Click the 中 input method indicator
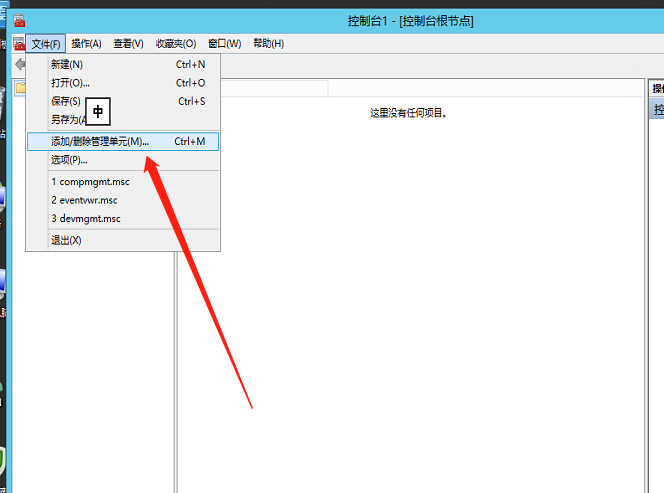This screenshot has width=664, height=493. (x=97, y=110)
